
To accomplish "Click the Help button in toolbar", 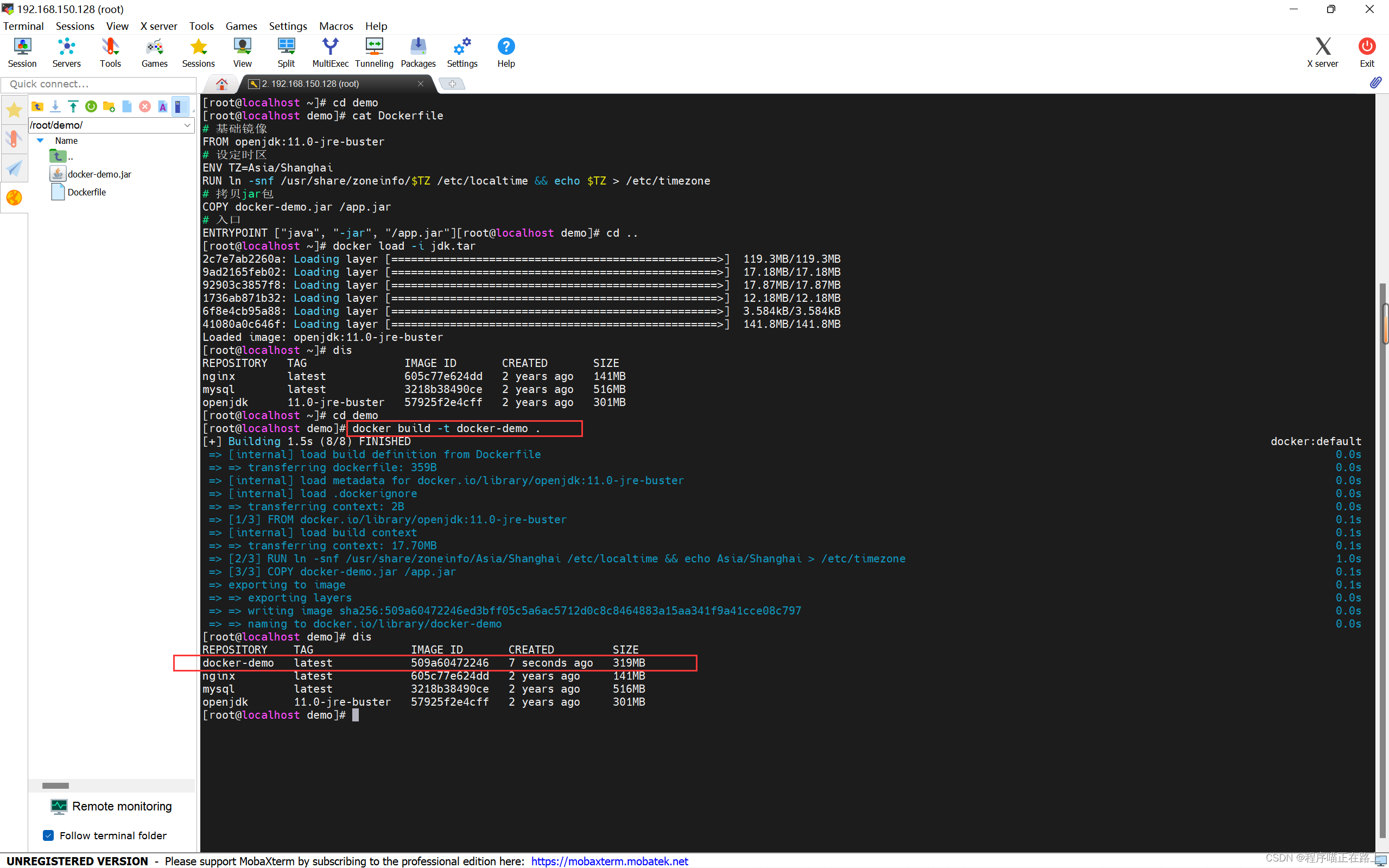I will click(505, 52).
